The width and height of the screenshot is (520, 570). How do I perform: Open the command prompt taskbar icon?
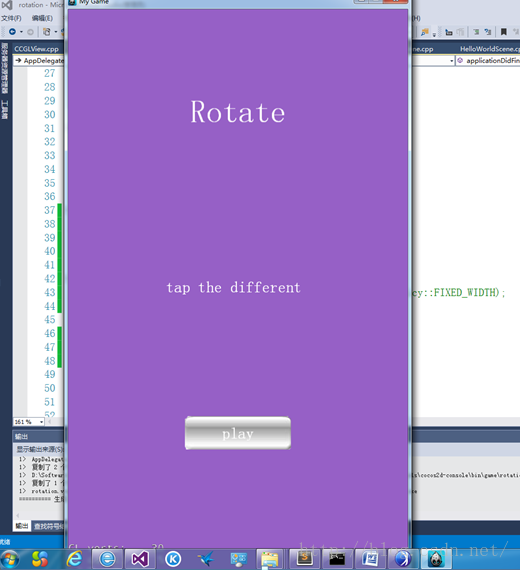tap(337, 559)
